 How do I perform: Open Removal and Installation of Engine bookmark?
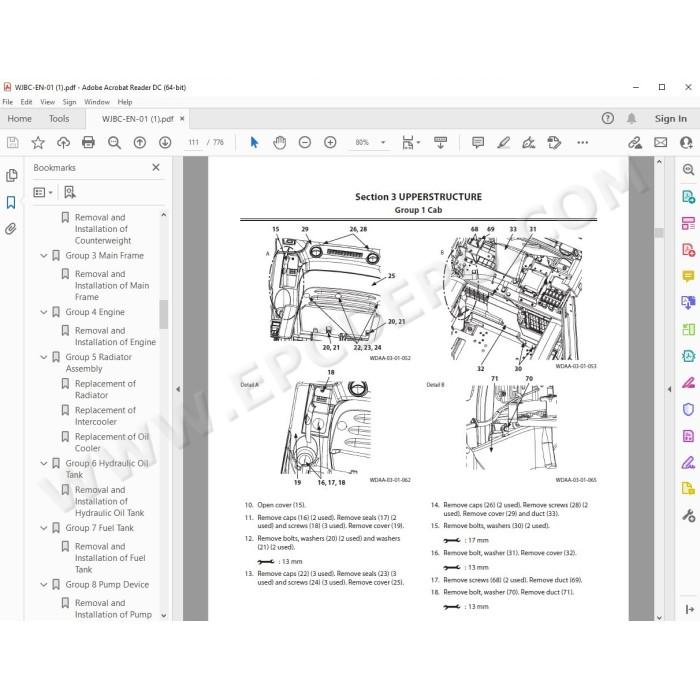click(115, 336)
